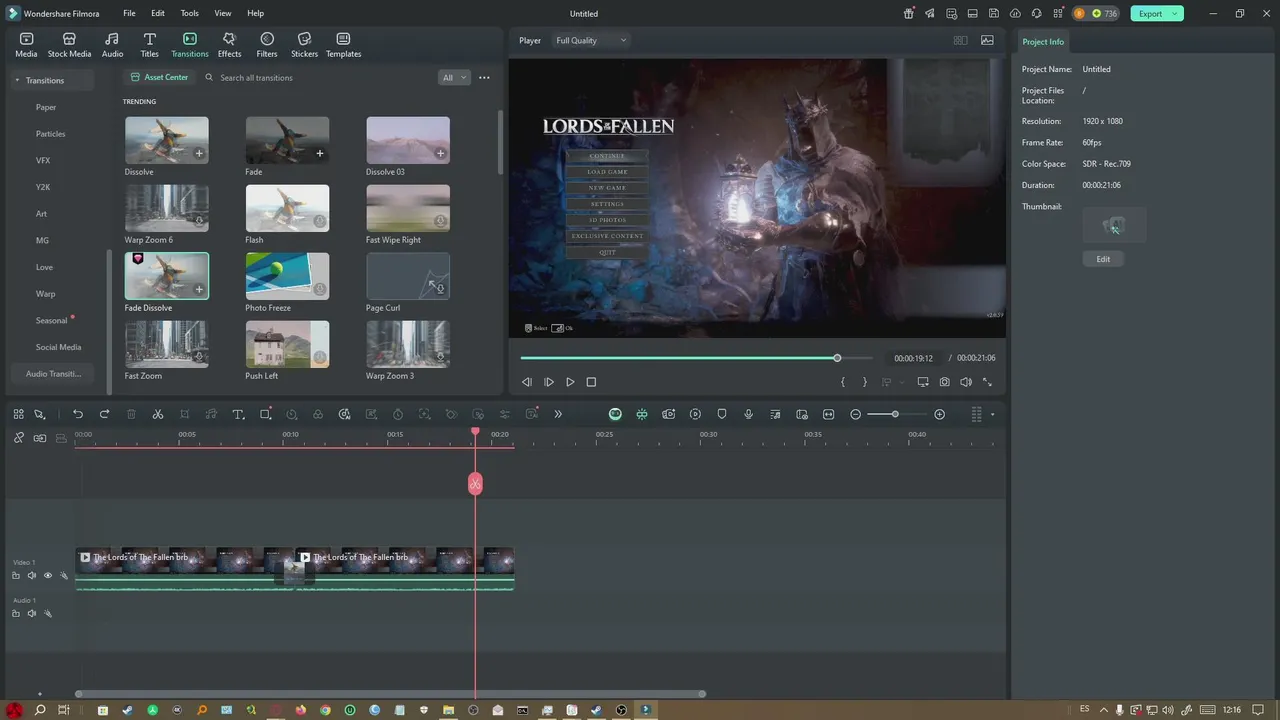Zoom in timeline with plus icon
This screenshot has height=720, width=1280.
click(x=939, y=414)
